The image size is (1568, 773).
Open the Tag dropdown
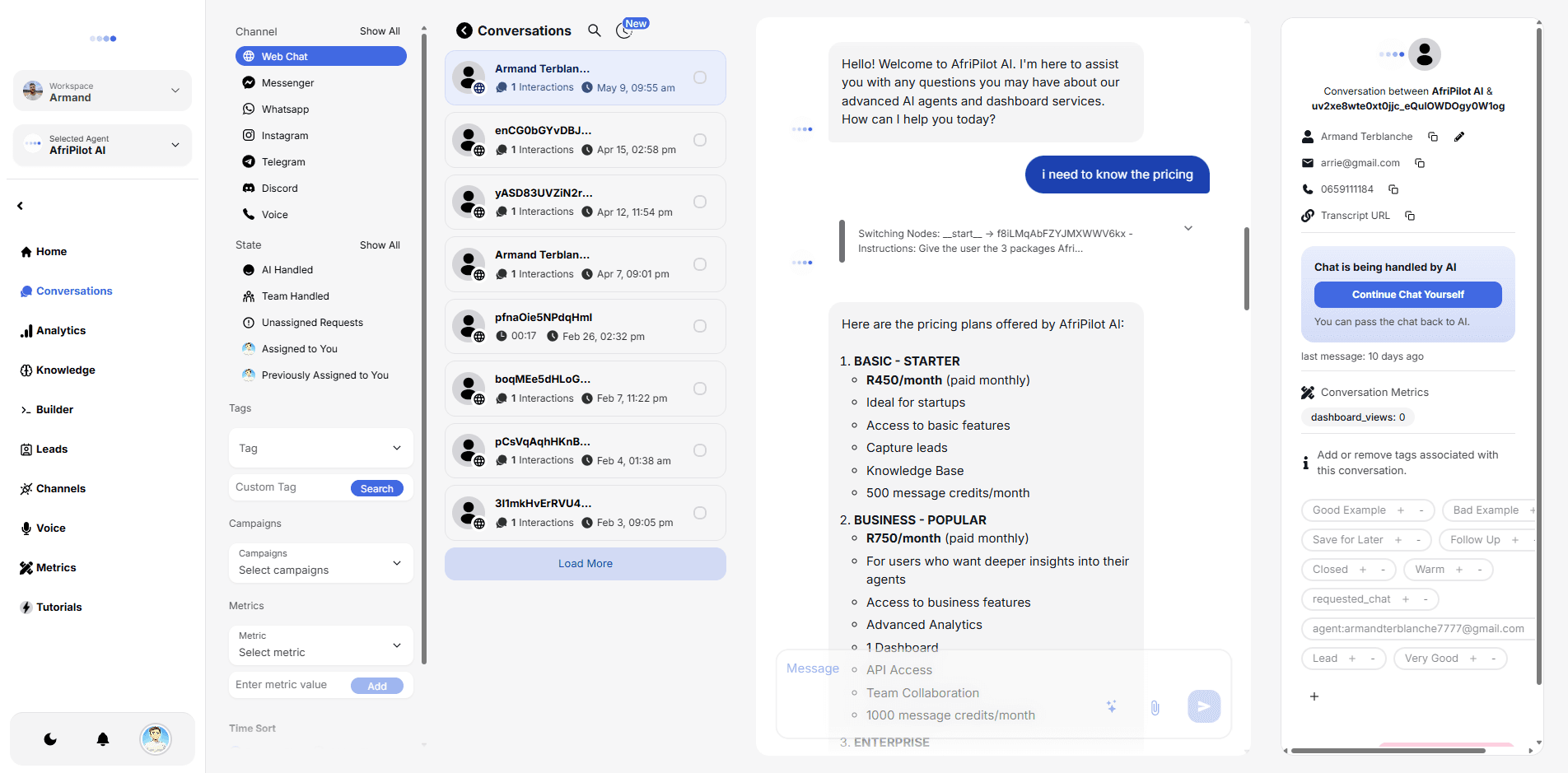click(321, 448)
